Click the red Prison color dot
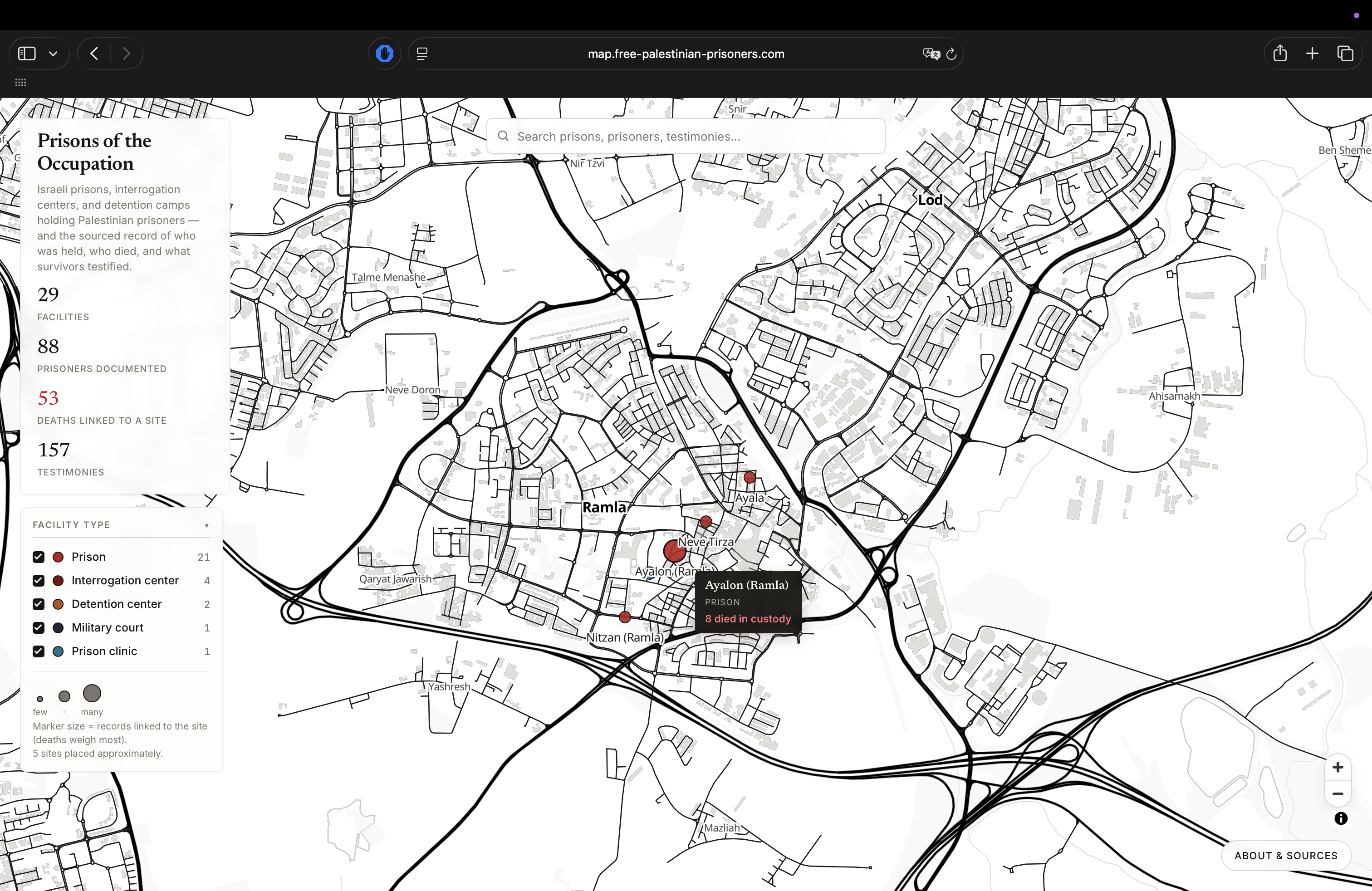1372x891 pixels. 58,557
